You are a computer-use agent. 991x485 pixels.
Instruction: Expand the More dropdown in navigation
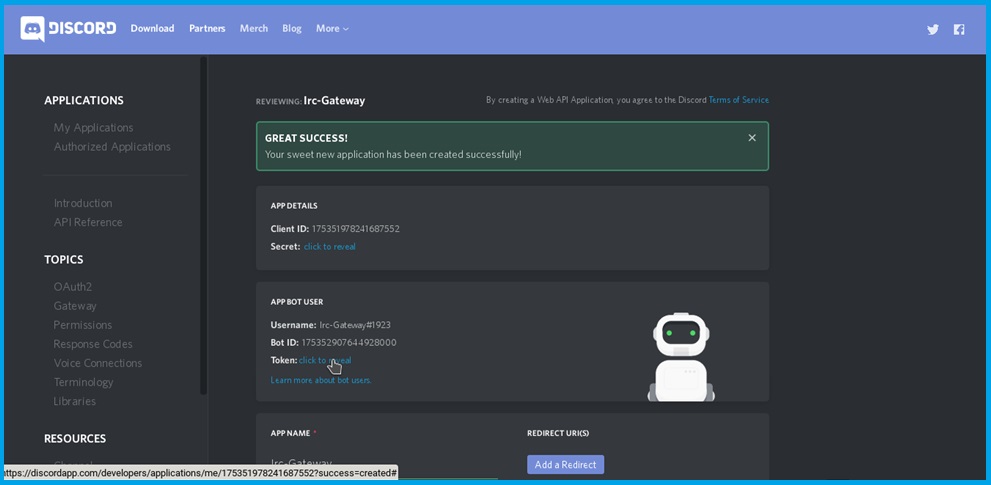tap(332, 28)
